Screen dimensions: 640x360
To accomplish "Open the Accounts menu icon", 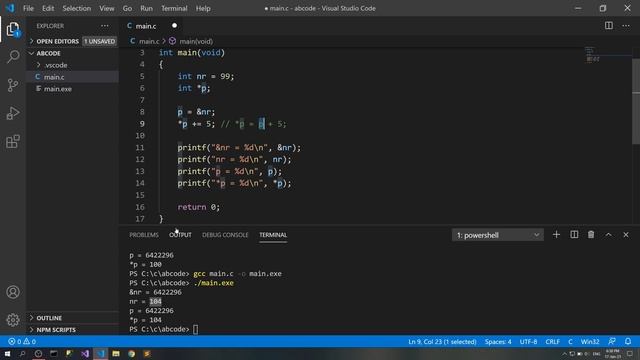I will point(13,292).
